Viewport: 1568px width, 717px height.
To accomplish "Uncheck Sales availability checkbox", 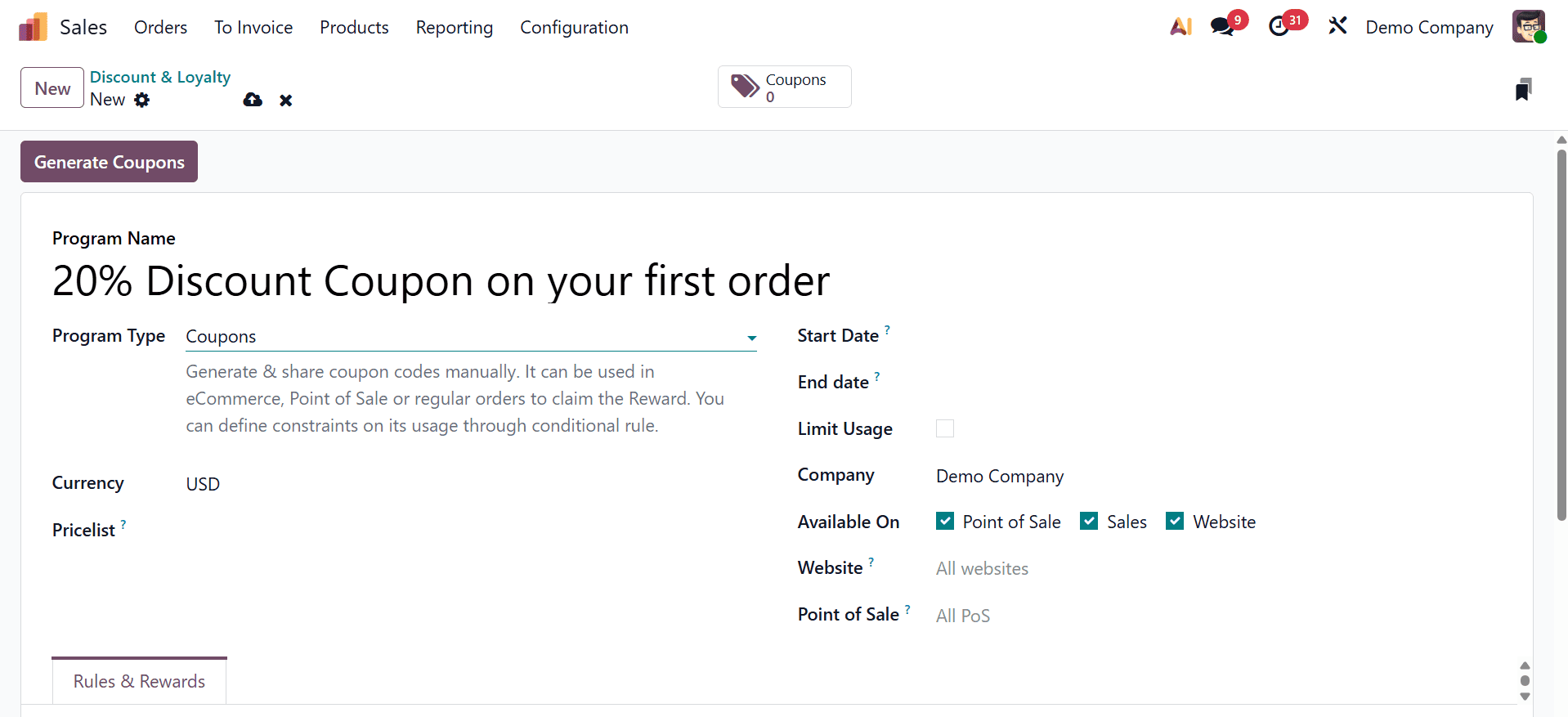I will [1089, 522].
